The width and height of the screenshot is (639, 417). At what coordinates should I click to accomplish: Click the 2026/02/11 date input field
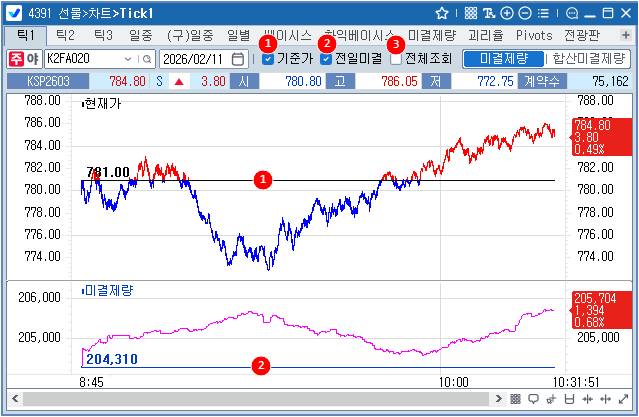(194, 58)
